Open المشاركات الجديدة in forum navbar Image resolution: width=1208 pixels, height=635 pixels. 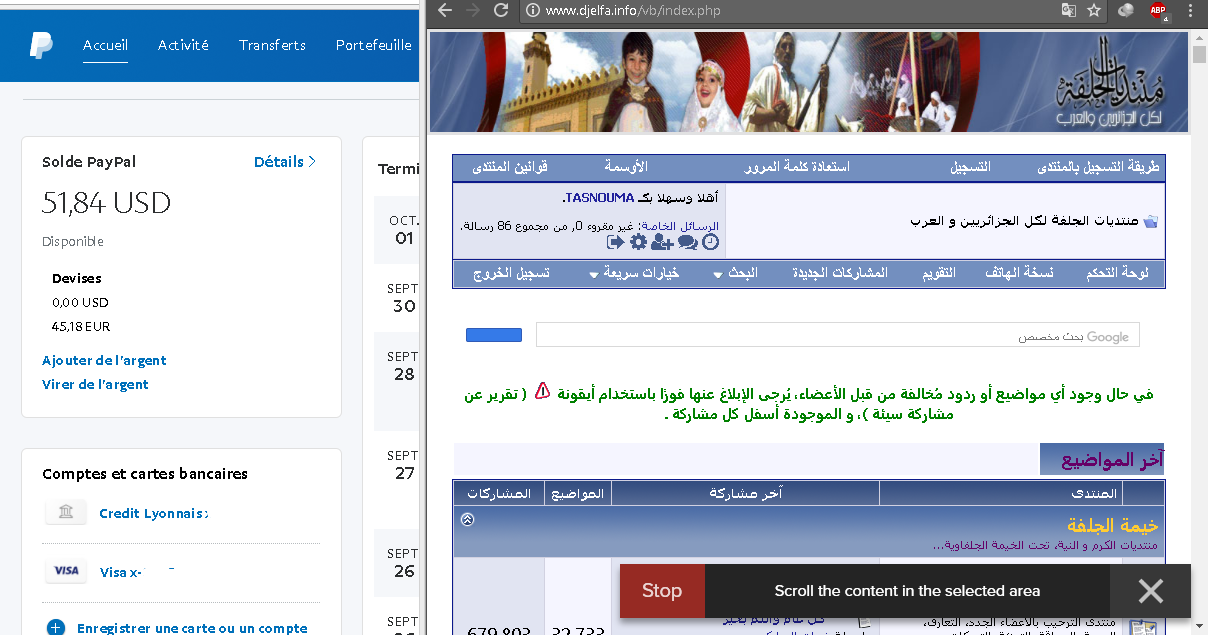(840, 274)
